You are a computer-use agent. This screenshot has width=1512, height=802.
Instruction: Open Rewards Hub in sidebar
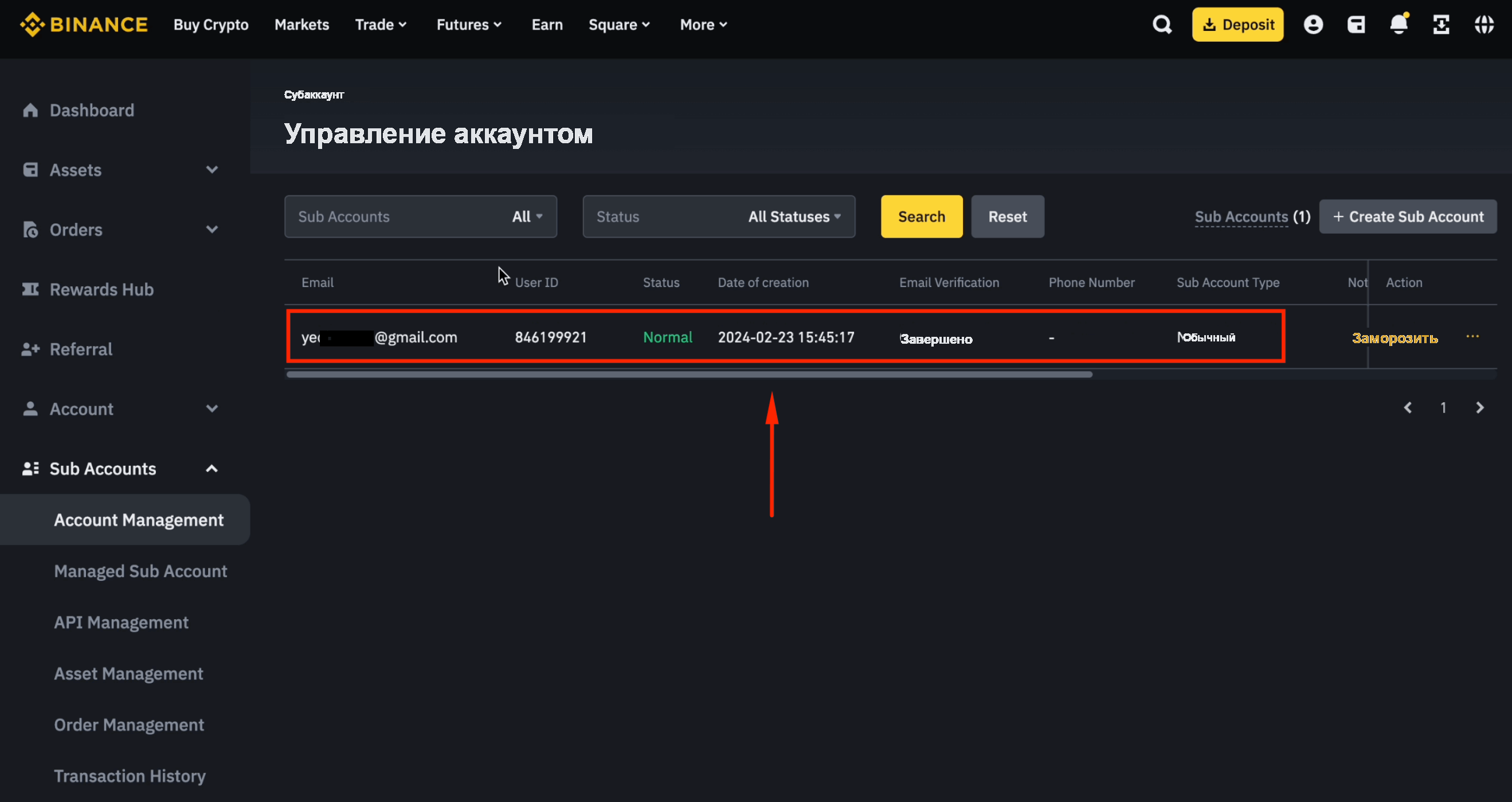point(101,289)
